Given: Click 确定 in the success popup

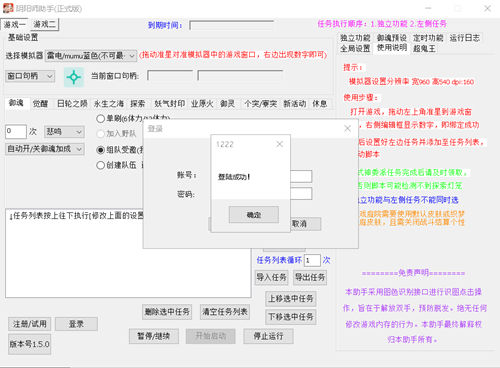Looking at the screenshot, I should (x=254, y=215).
